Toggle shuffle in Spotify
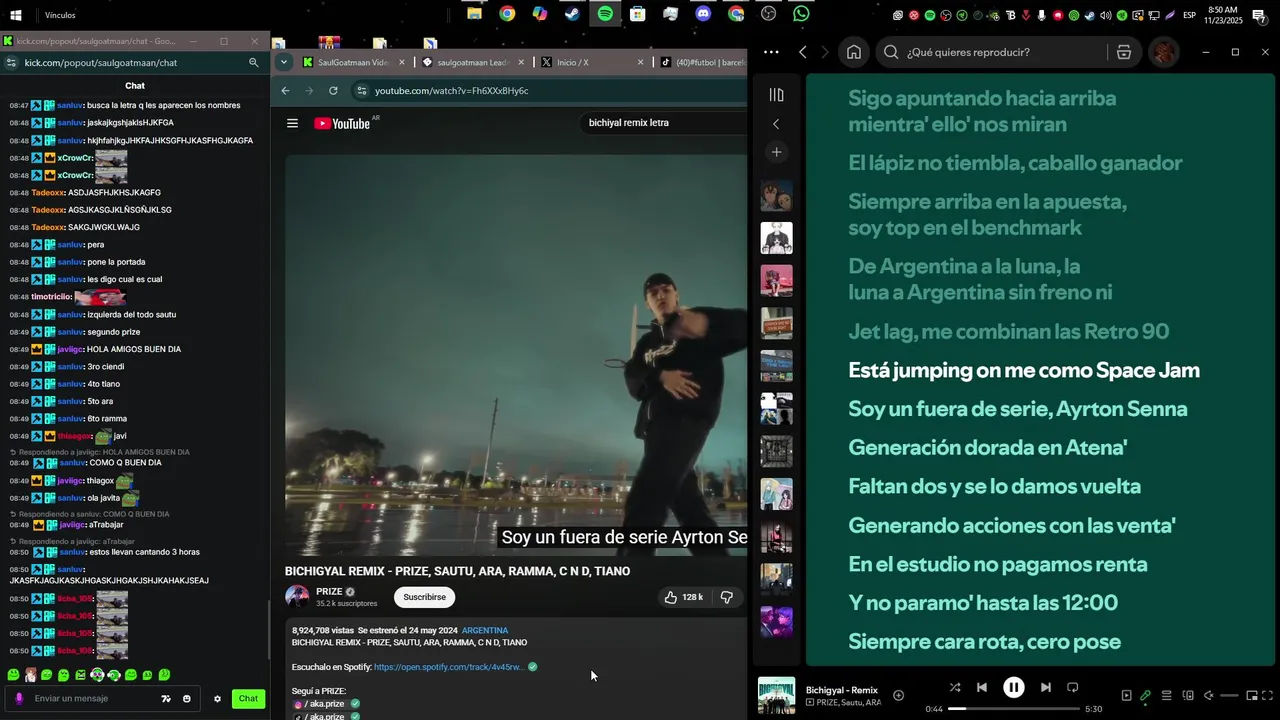Viewport: 1280px width, 720px height. tap(955, 687)
